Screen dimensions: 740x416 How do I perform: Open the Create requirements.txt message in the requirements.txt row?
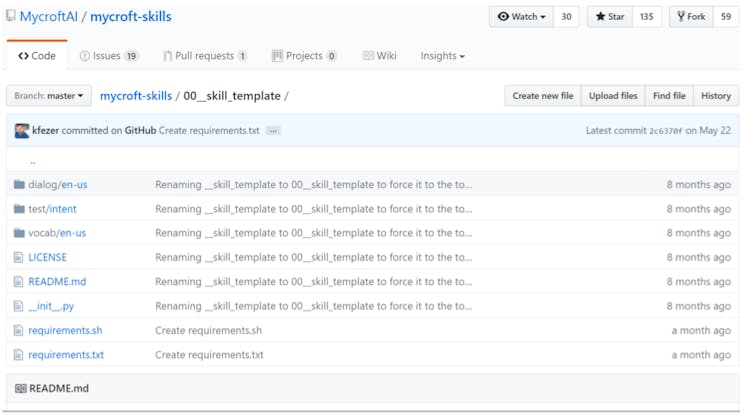coord(209,355)
